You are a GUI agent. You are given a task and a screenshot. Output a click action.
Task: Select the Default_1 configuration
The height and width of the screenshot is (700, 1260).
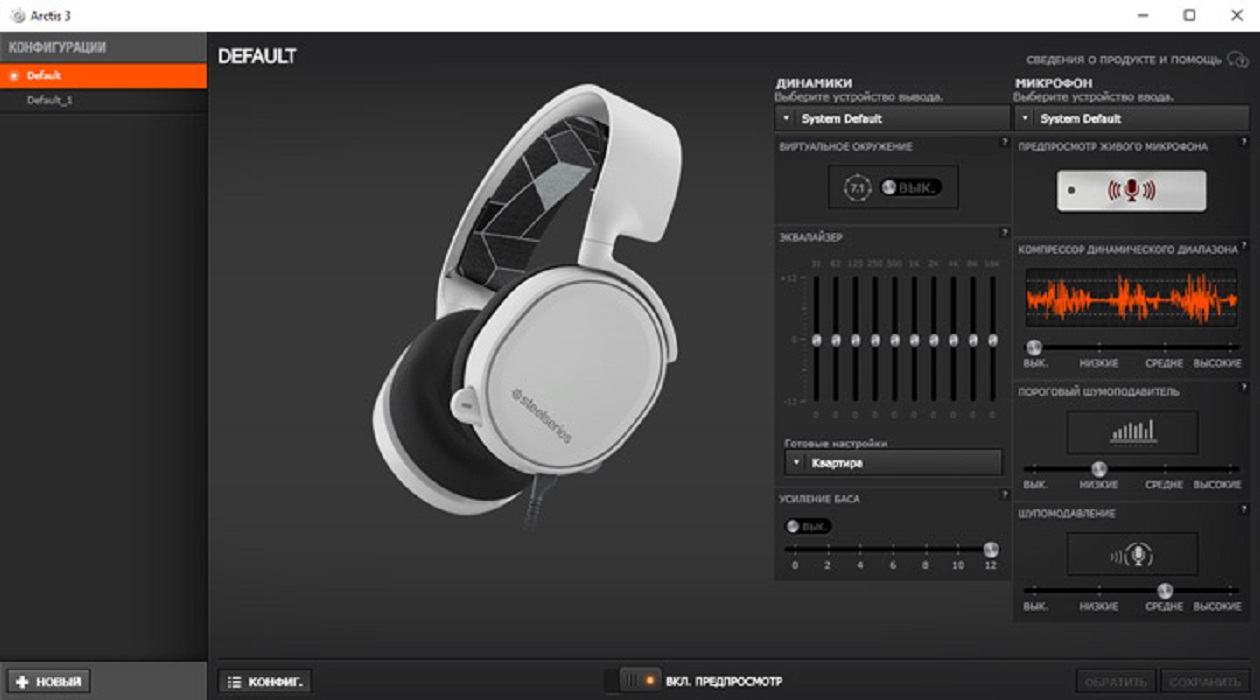104,100
